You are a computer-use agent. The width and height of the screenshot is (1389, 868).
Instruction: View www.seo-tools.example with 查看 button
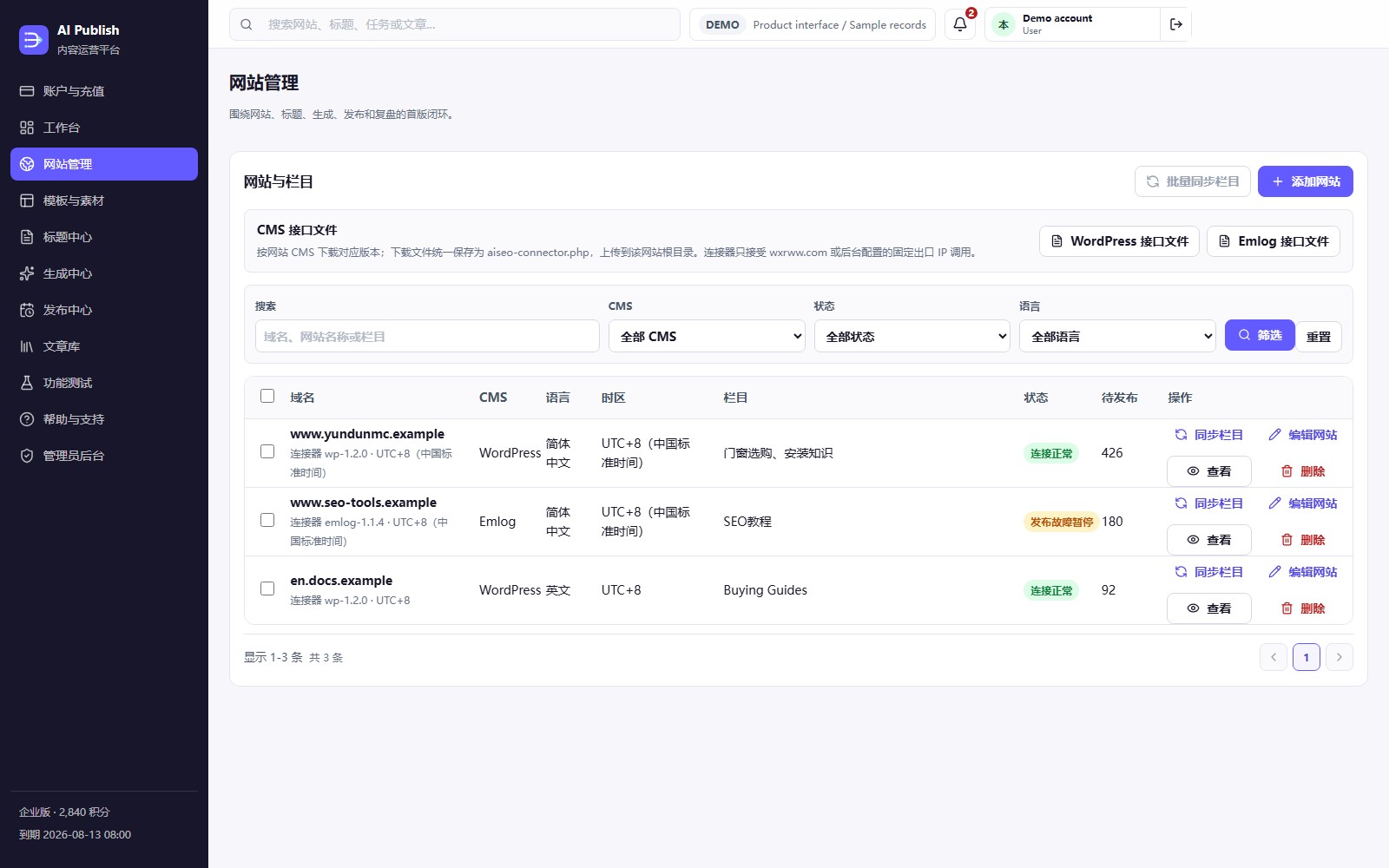[x=1209, y=540]
